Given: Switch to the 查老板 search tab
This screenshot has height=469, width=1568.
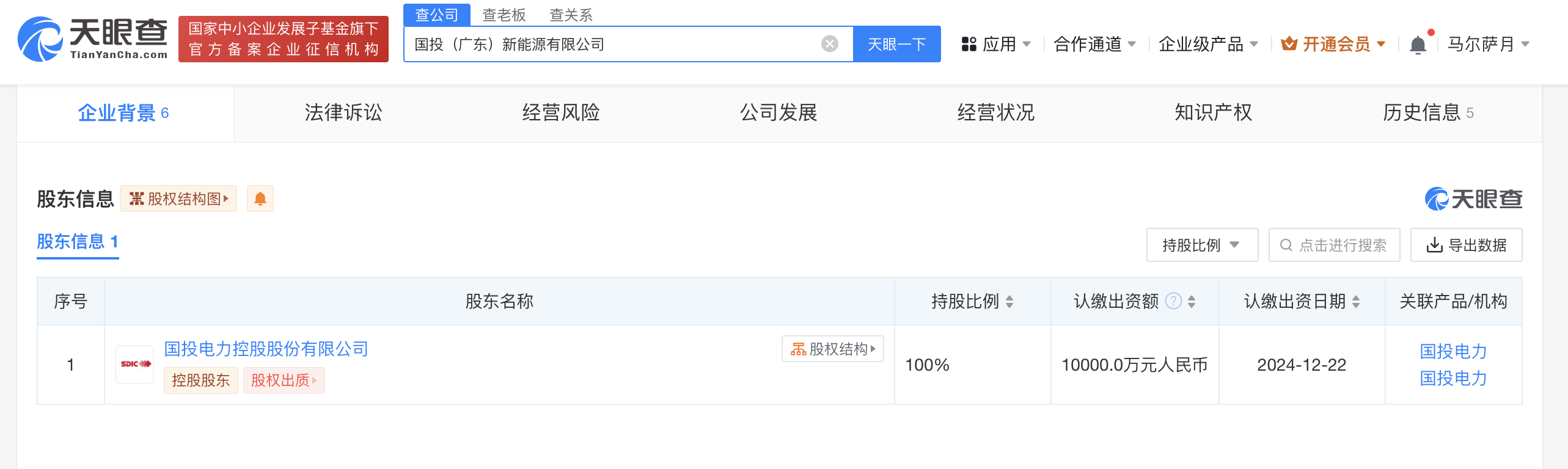Looking at the screenshot, I should (504, 15).
